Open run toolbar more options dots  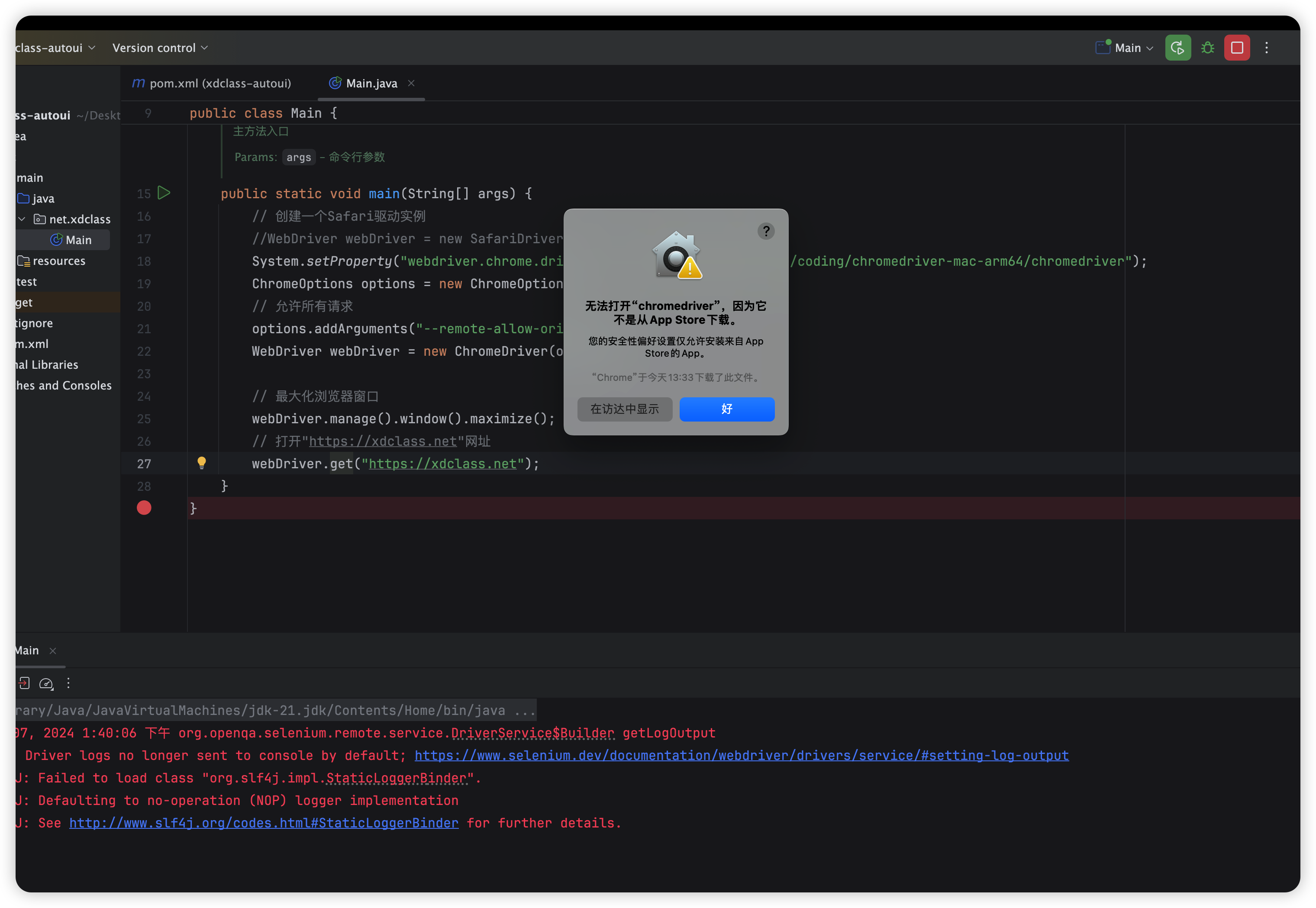tap(68, 683)
